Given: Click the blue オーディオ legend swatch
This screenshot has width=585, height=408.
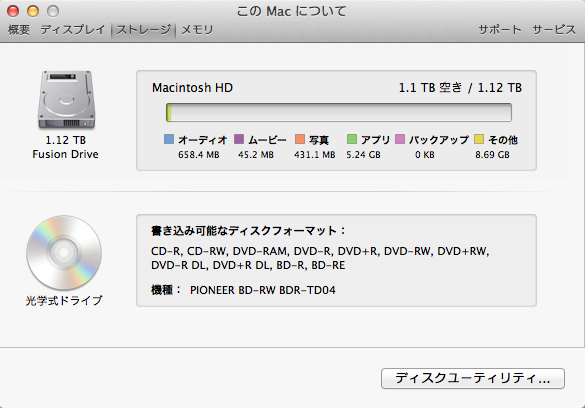Looking at the screenshot, I should point(169,139).
